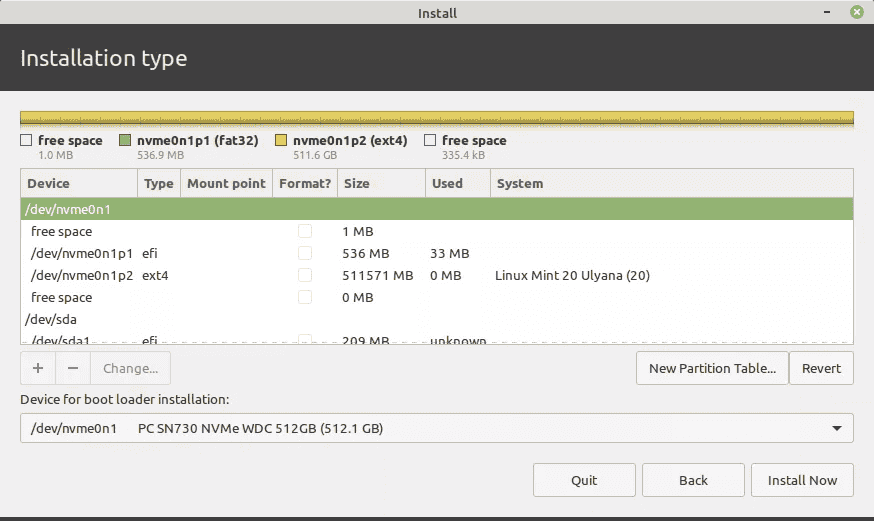Click Revert to undo partition changes
The width and height of the screenshot is (874, 521).
tap(821, 368)
